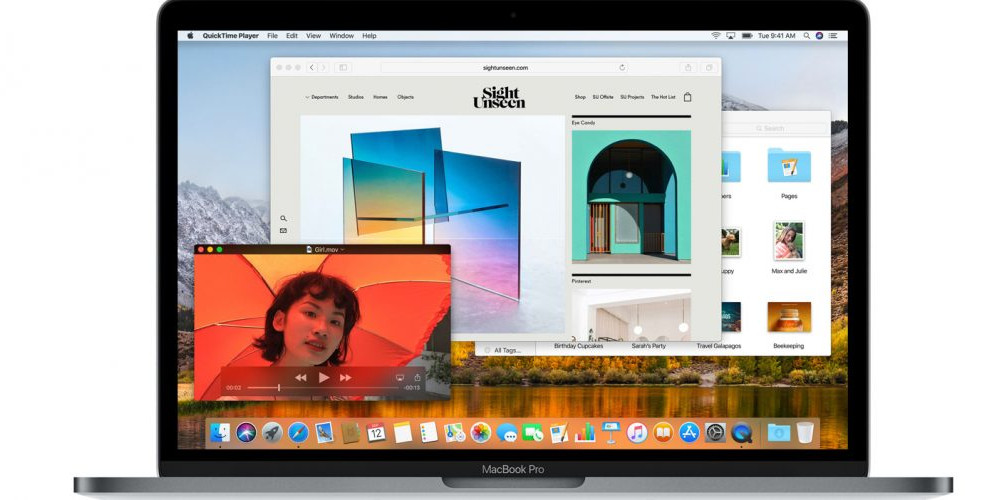Click the Studios link on the website
This screenshot has width=1000, height=500.
pyautogui.click(x=355, y=97)
